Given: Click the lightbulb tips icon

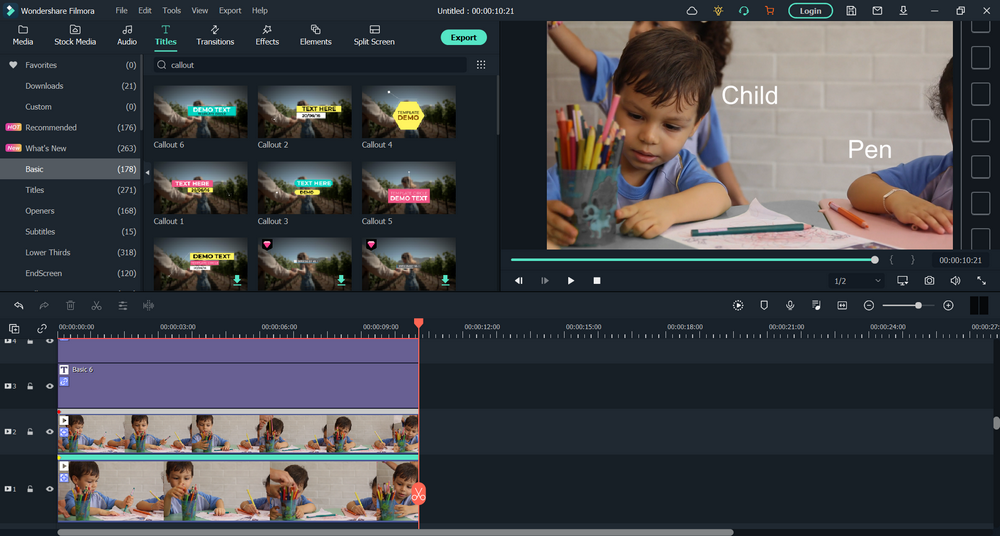Looking at the screenshot, I should click(718, 10).
